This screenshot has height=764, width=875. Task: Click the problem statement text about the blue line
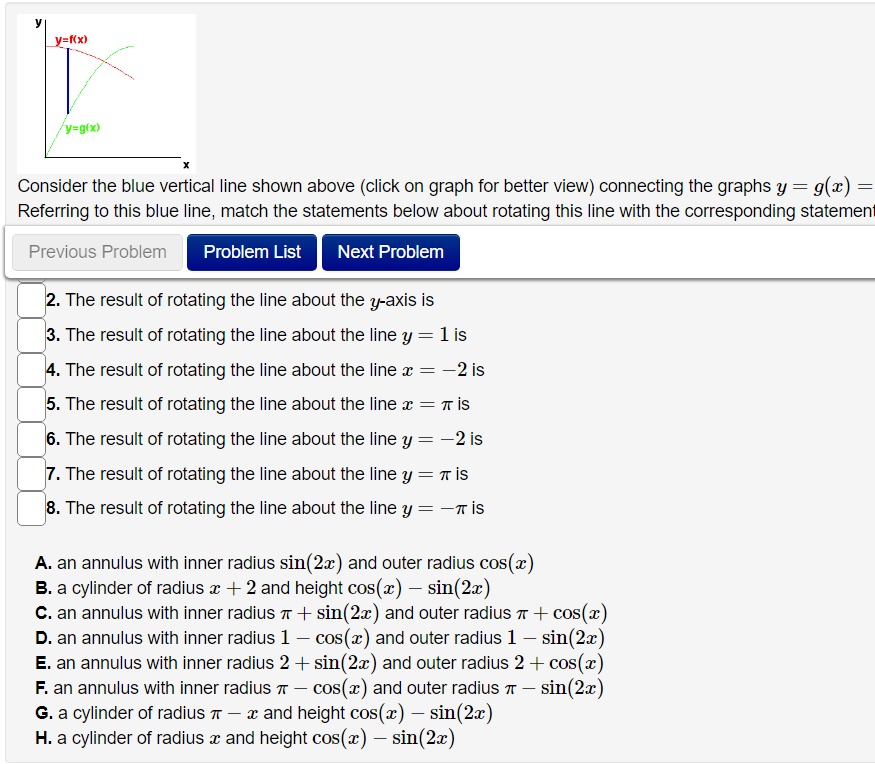(400, 186)
